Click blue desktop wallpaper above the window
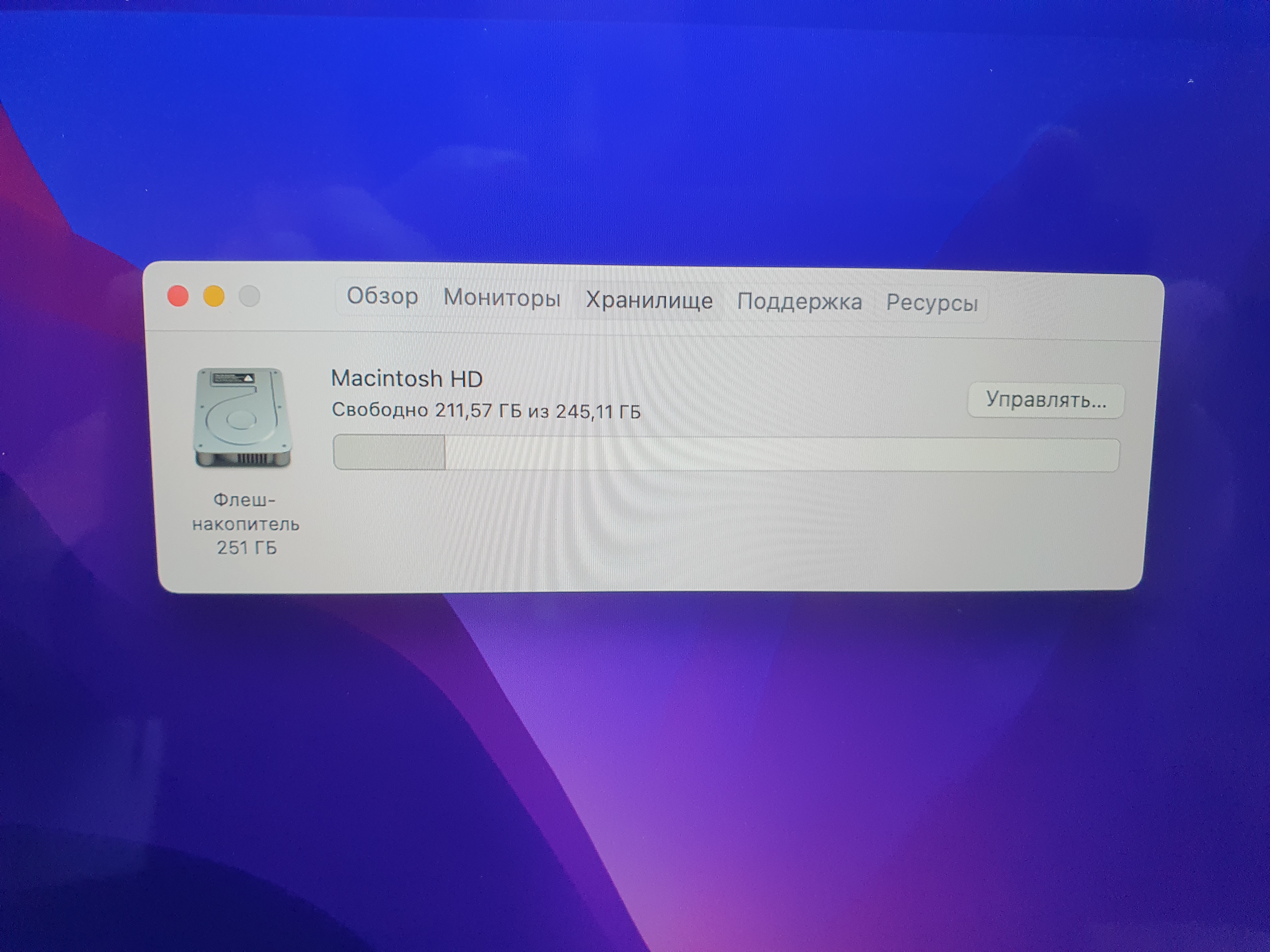Viewport: 1270px width, 952px height. 632,144
